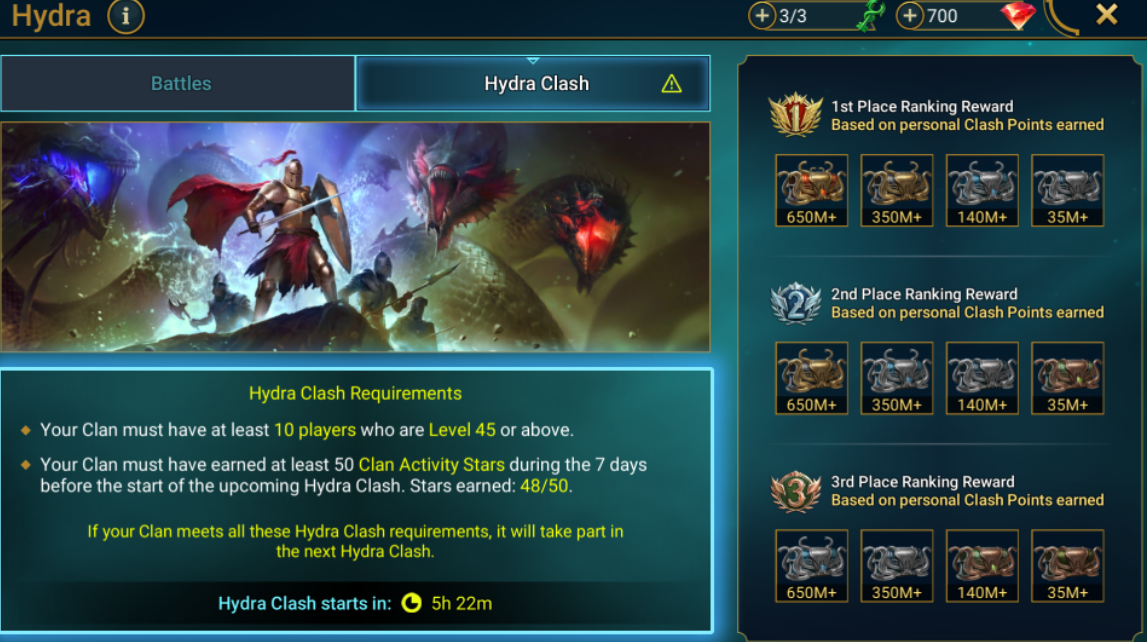View 3rd place 35M+ reward chest
Image resolution: width=1147 pixels, height=642 pixels.
(x=1067, y=566)
